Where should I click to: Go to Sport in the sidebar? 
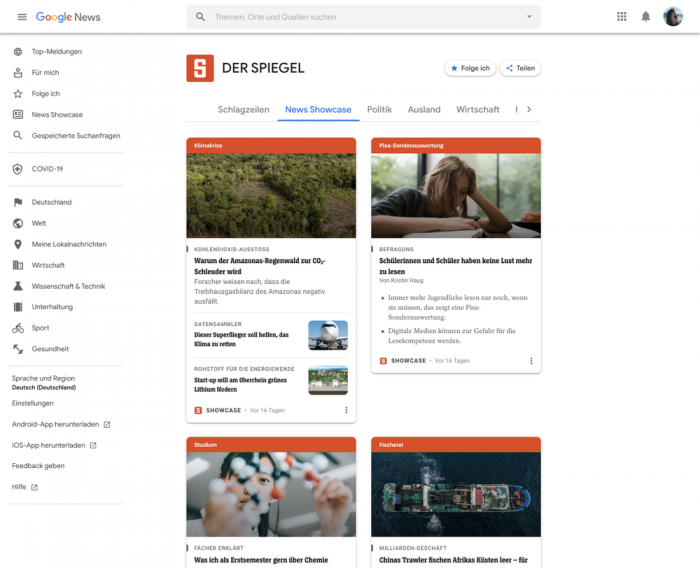(40, 328)
